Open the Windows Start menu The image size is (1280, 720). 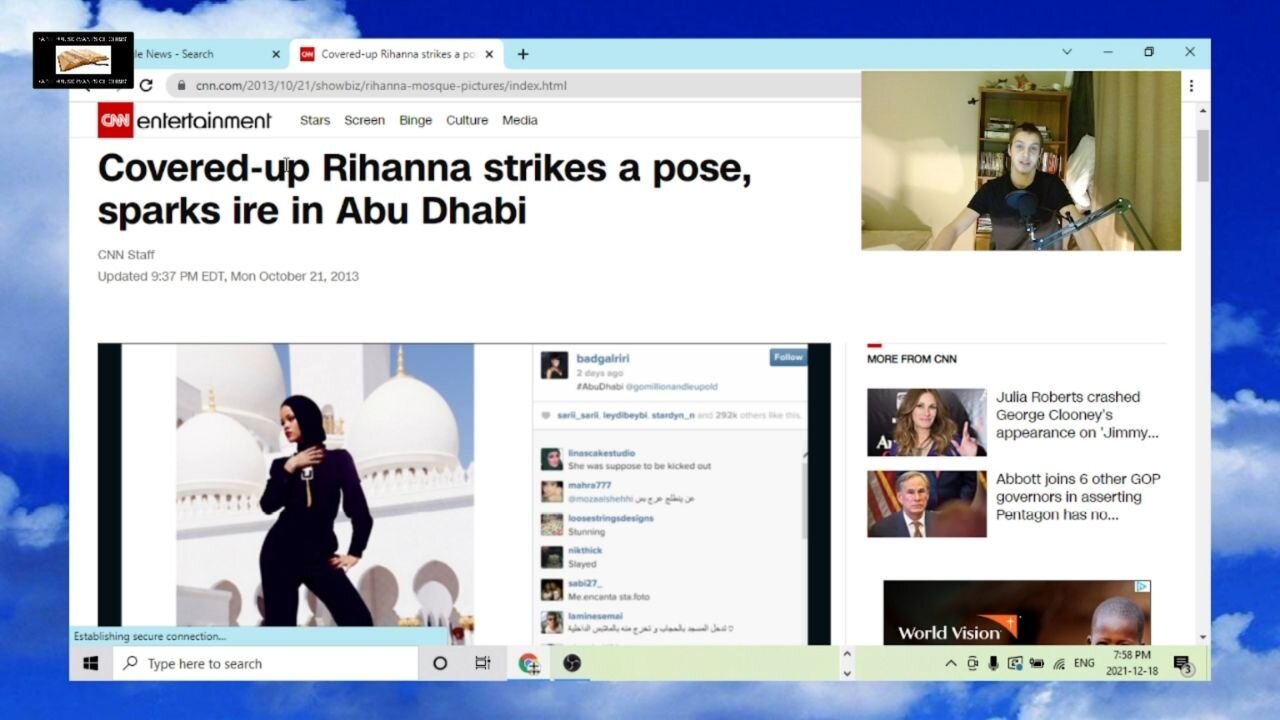tap(91, 663)
